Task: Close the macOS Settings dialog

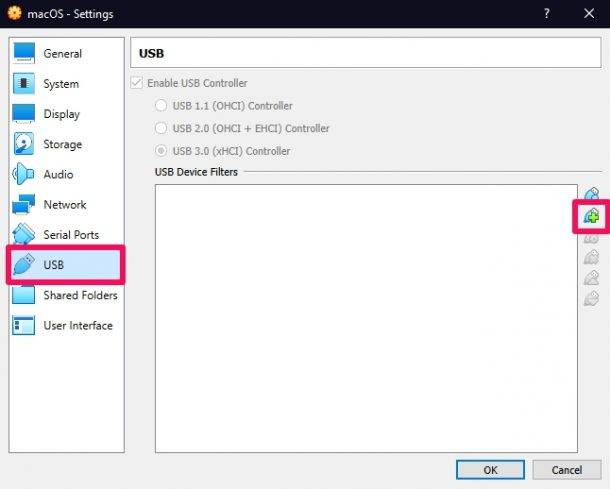Action: (589, 14)
